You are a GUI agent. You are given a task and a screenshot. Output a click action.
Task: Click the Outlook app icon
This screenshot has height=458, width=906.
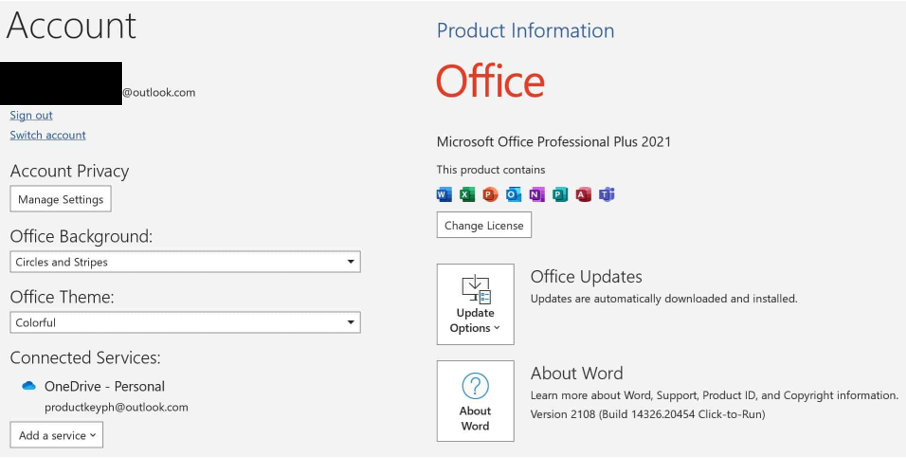[x=513, y=195]
